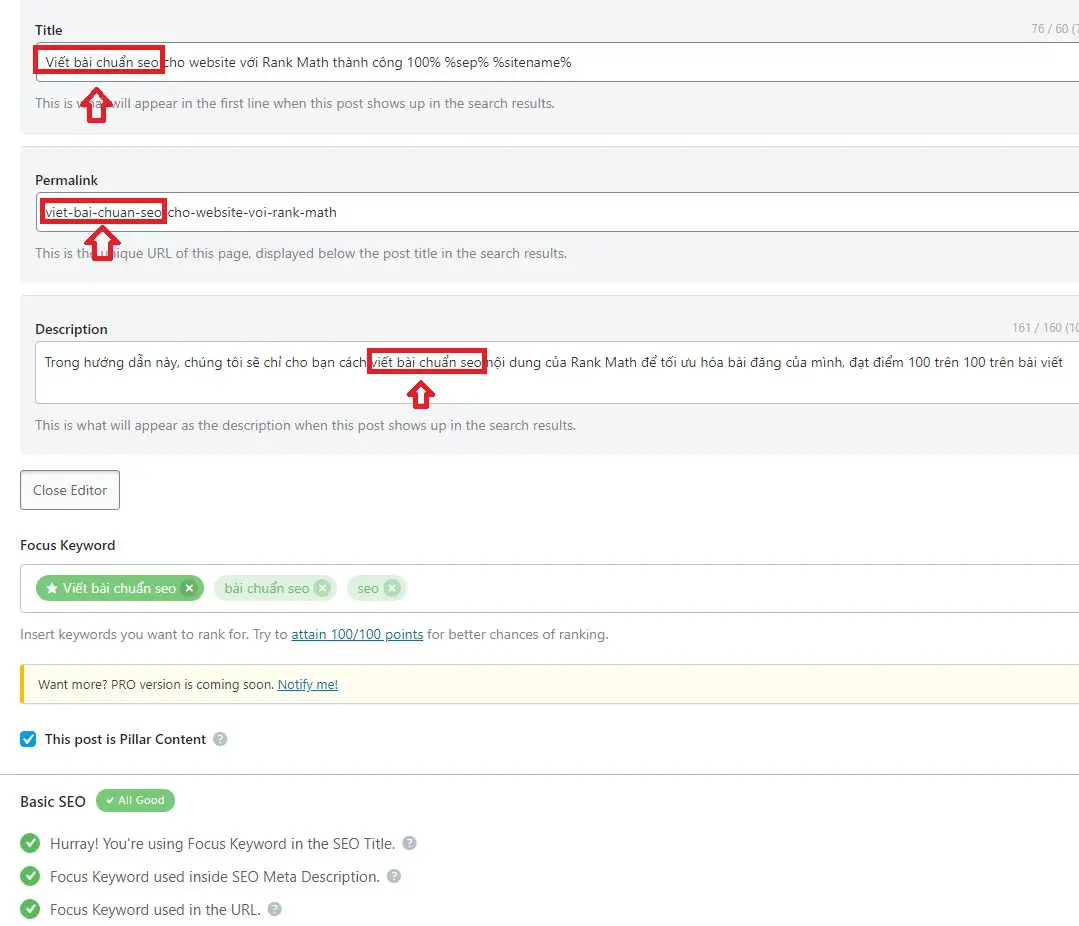Click the 'Focus Keyword' label

67,545
